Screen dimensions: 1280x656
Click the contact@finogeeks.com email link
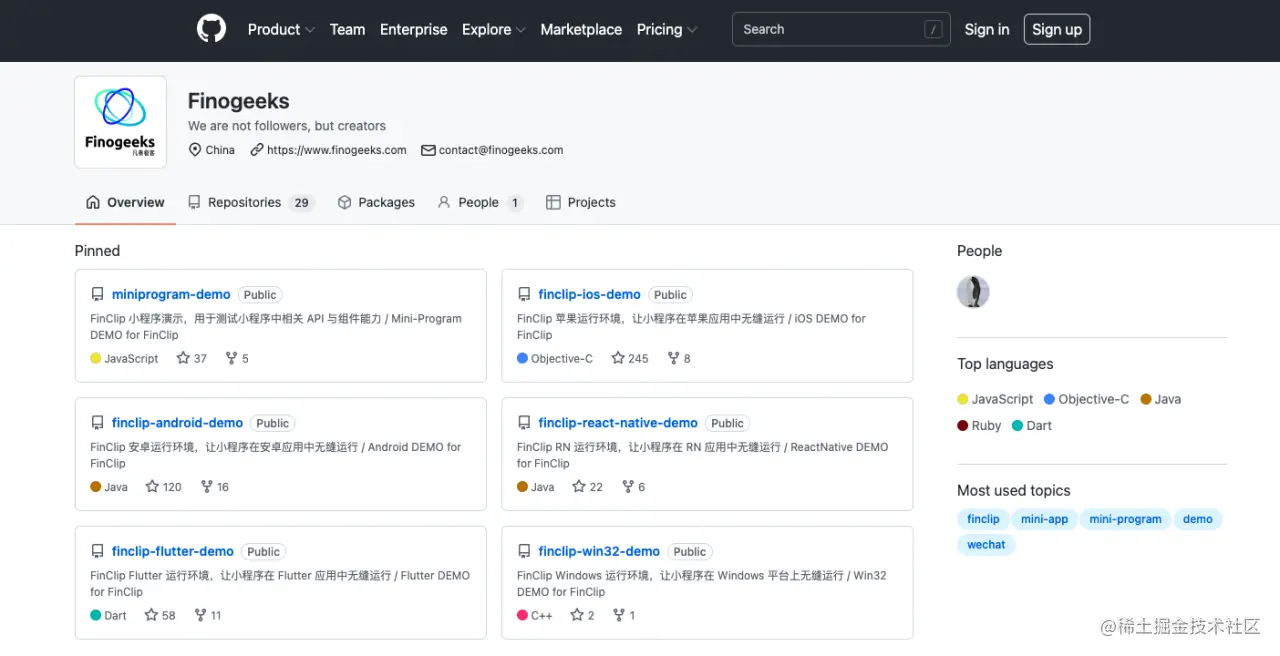pos(501,150)
